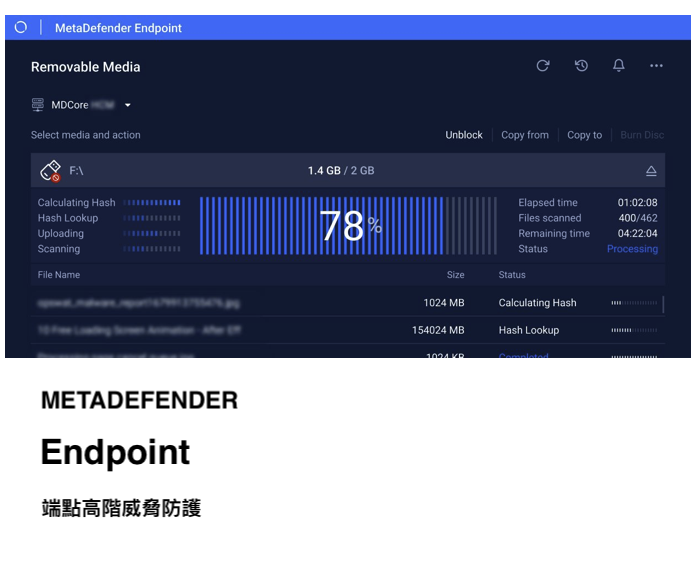Screen dimensions: 695x580
Task: Click the MDCore server icon
Action: pyautogui.click(x=38, y=105)
